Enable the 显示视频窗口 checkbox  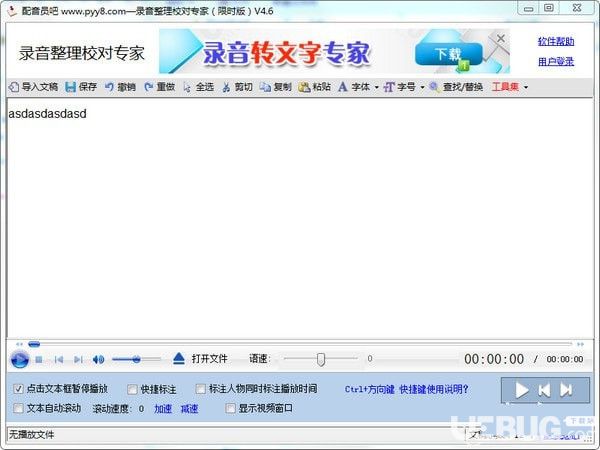(x=230, y=409)
